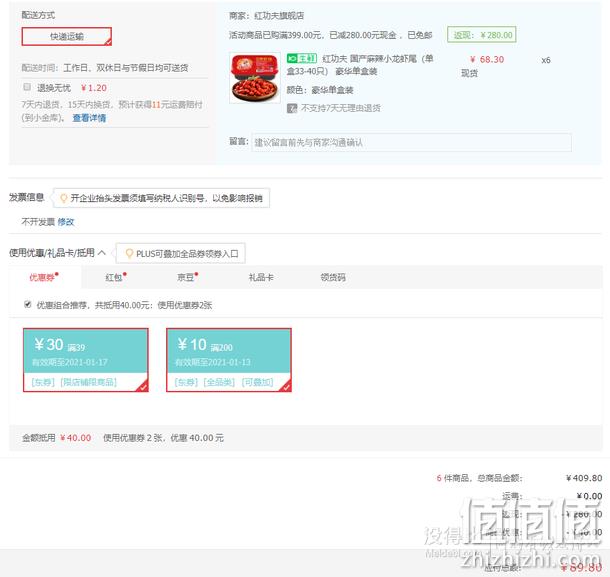
Task: Click the 返现 ¥280.00 badge
Action: tap(482, 35)
